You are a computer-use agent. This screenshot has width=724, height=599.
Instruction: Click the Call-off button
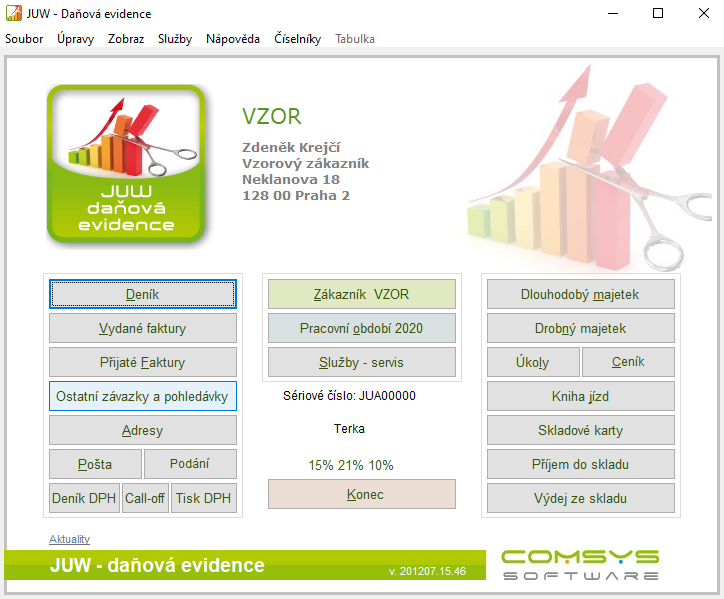(x=145, y=498)
